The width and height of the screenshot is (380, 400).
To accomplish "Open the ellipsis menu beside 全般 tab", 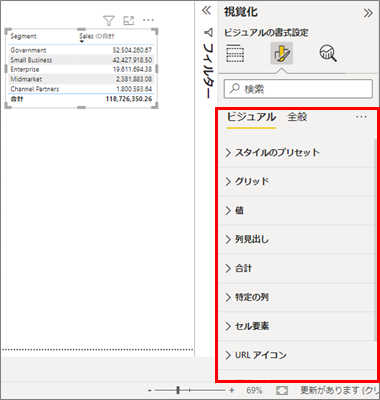I will pos(361,117).
